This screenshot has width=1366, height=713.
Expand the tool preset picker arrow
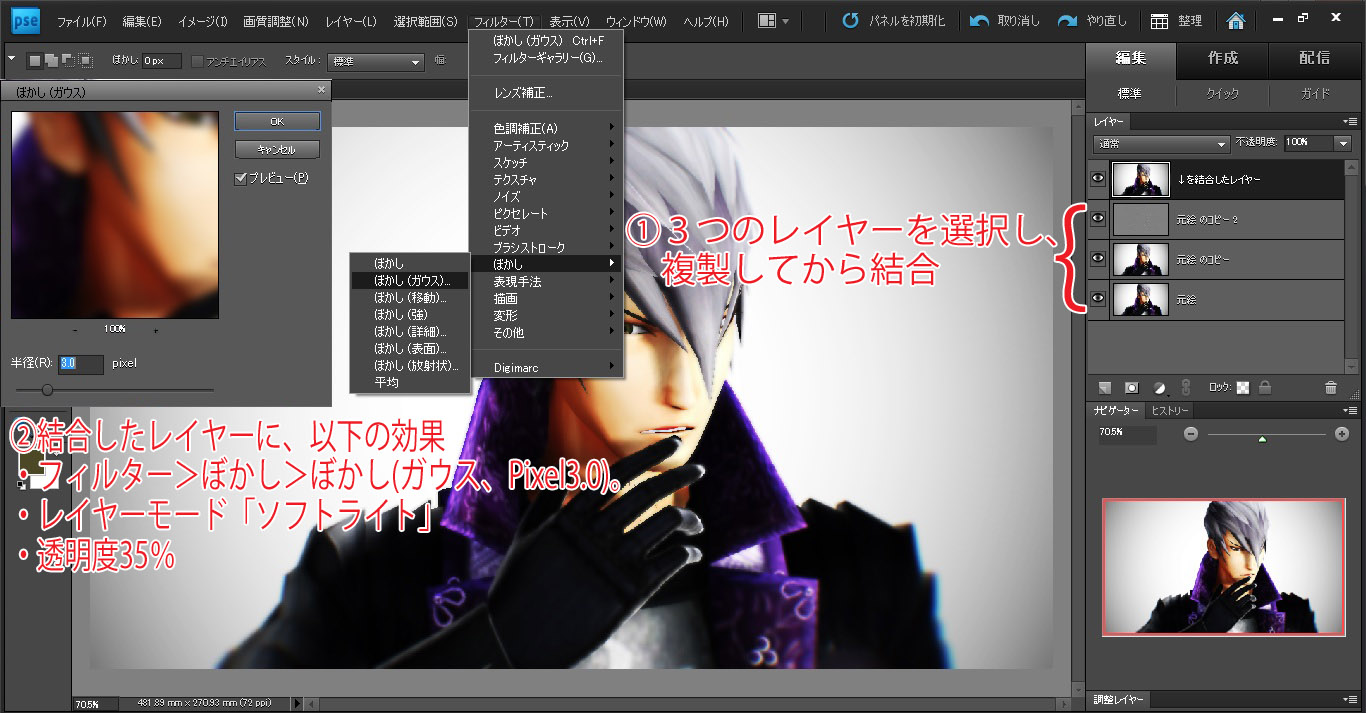click(x=11, y=60)
